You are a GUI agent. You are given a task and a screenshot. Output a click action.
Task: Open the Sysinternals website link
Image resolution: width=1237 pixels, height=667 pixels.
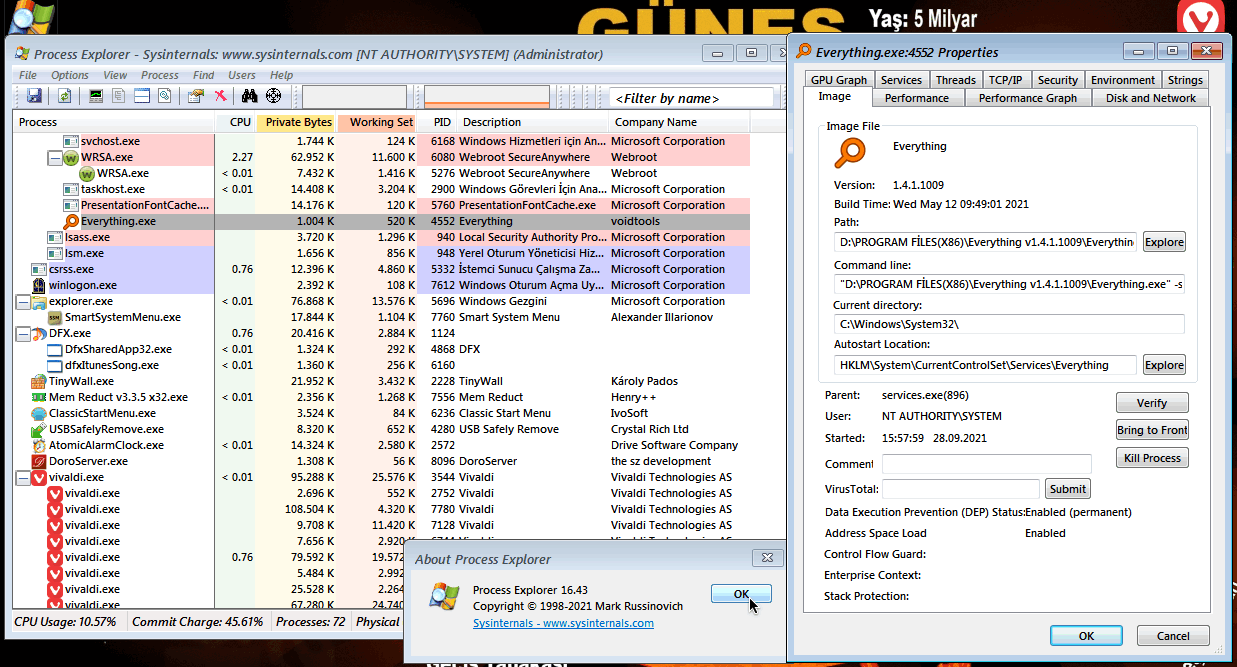563,623
